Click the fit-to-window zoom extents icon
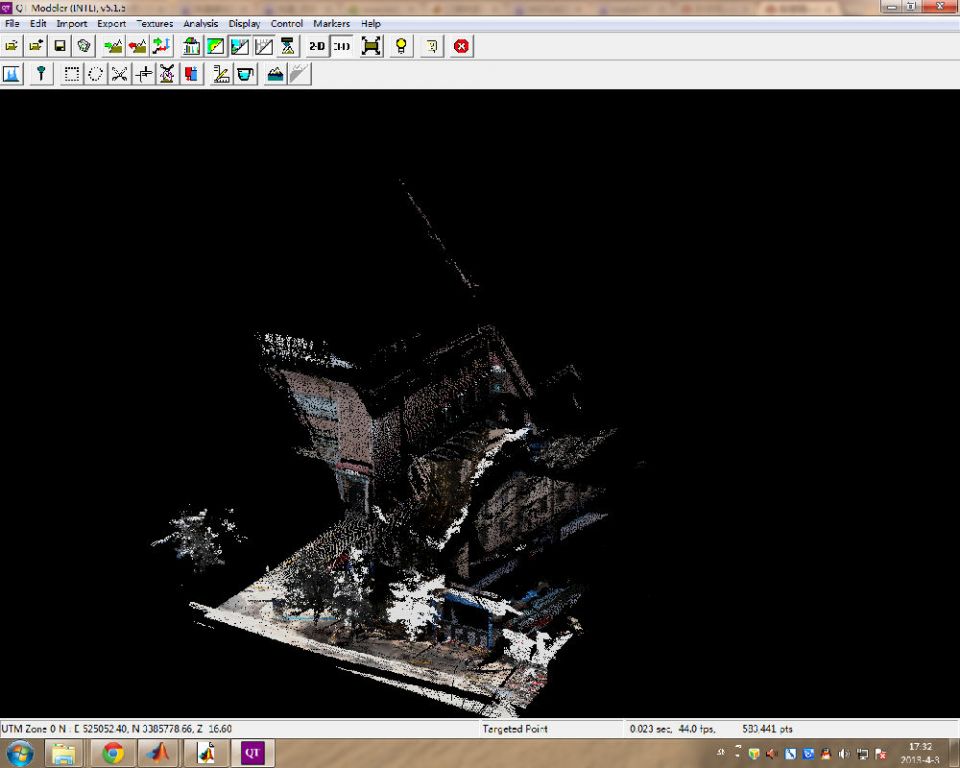Viewport: 960px width, 768px height. pos(371,46)
